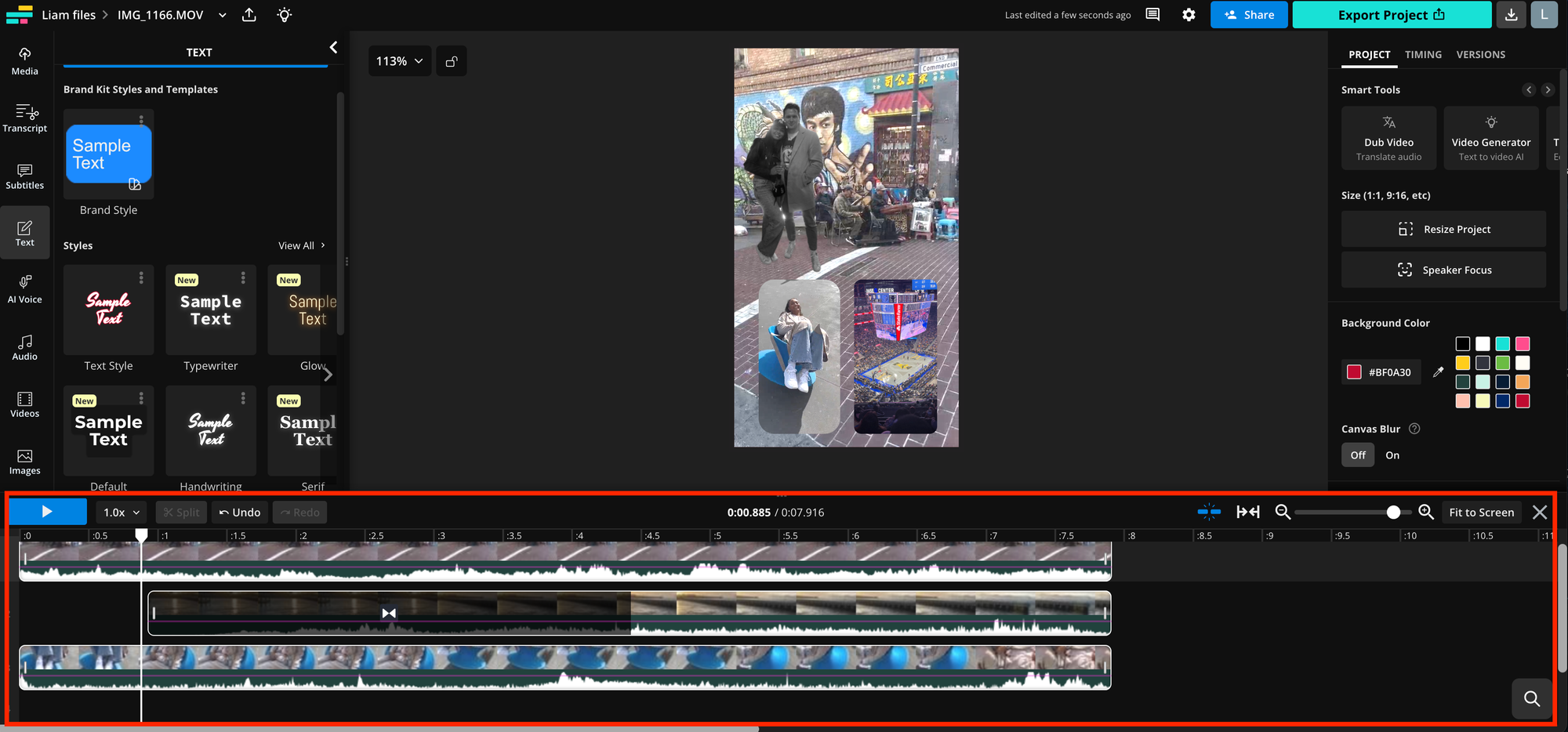Screen dimensions: 1568x732
Task: Open the Images sidebar panel
Action: click(24, 461)
